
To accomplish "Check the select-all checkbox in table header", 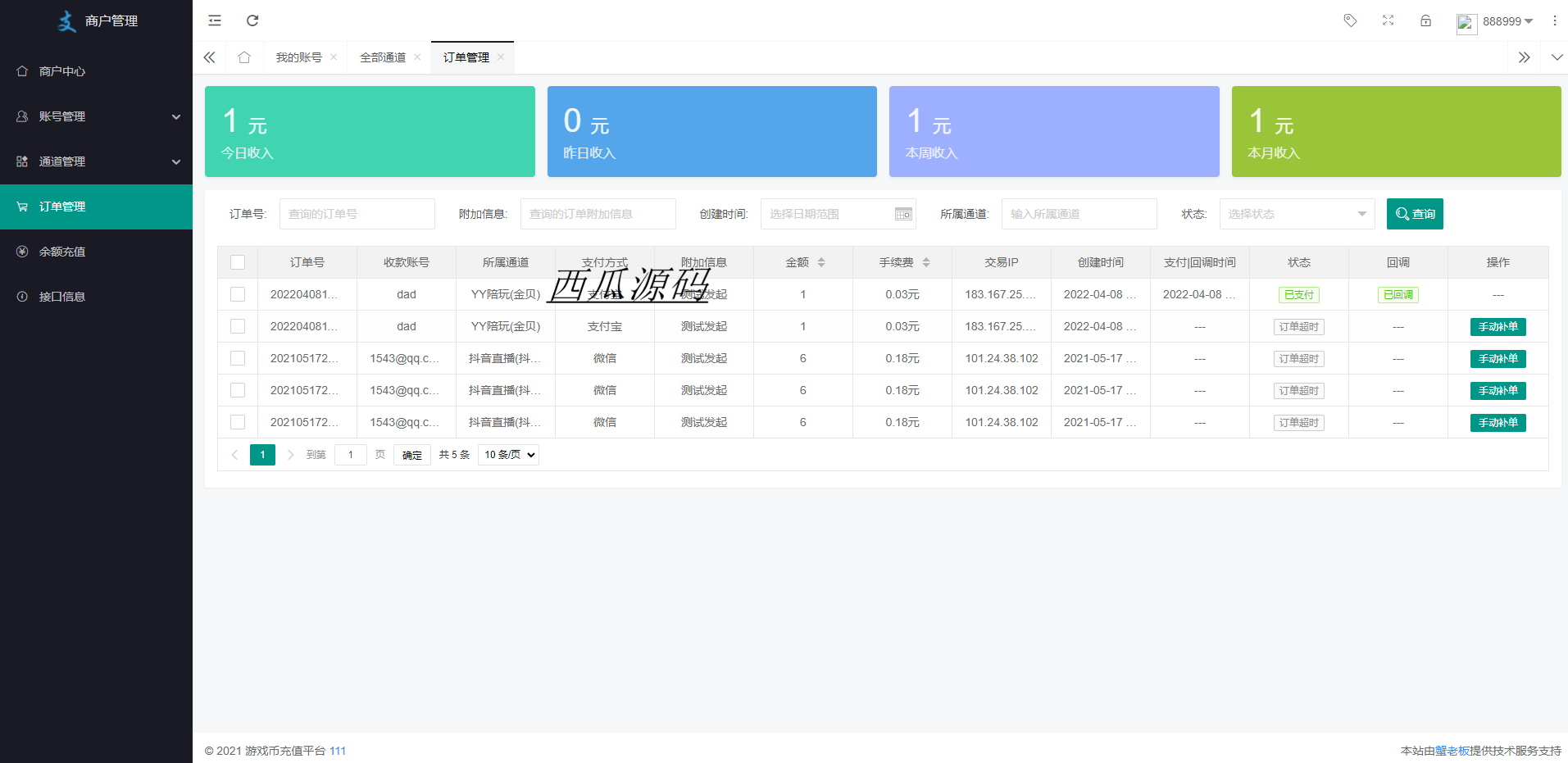I will point(238,262).
